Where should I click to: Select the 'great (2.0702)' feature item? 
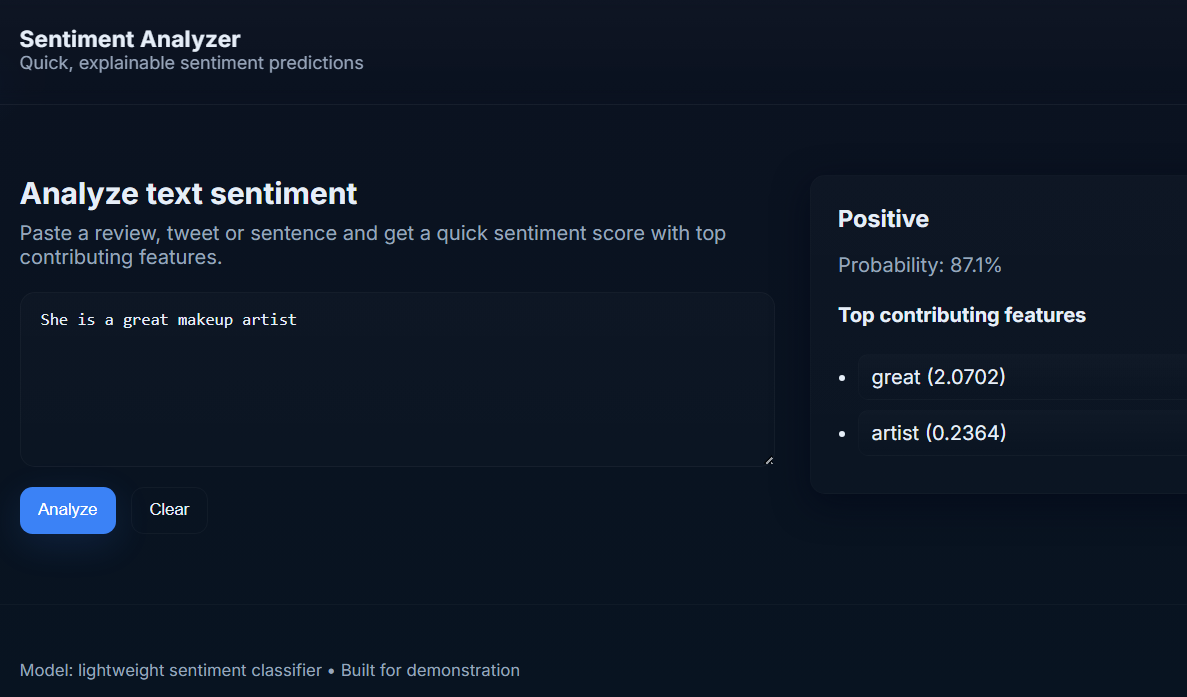tap(938, 377)
